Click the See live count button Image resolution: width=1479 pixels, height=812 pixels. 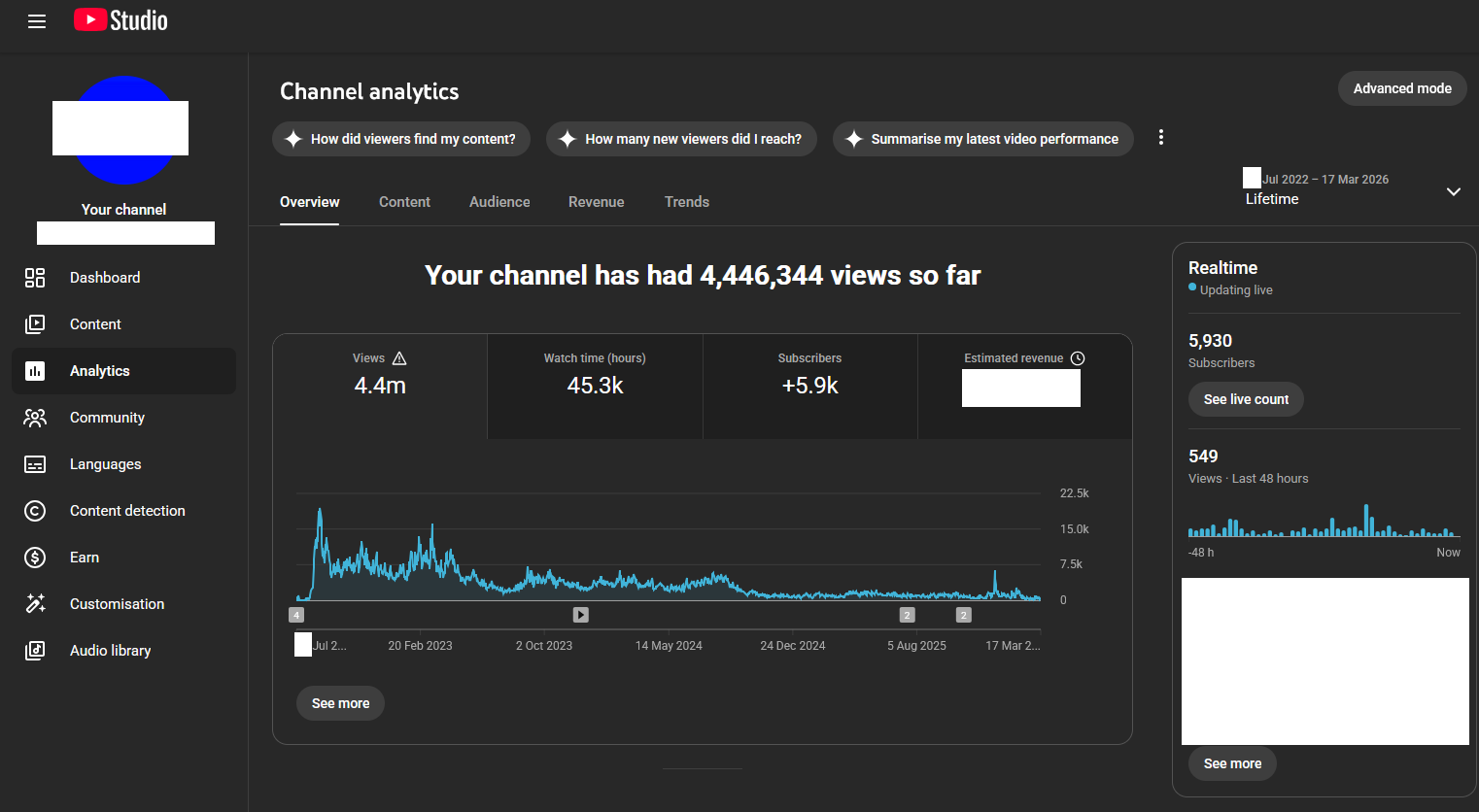1246,399
